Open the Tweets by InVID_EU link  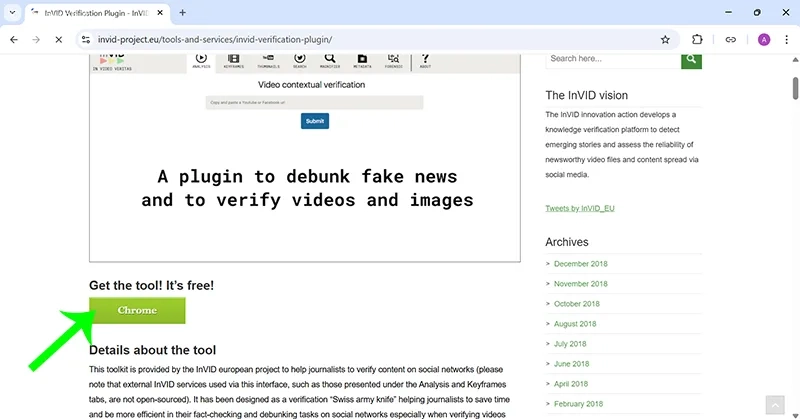(x=579, y=208)
